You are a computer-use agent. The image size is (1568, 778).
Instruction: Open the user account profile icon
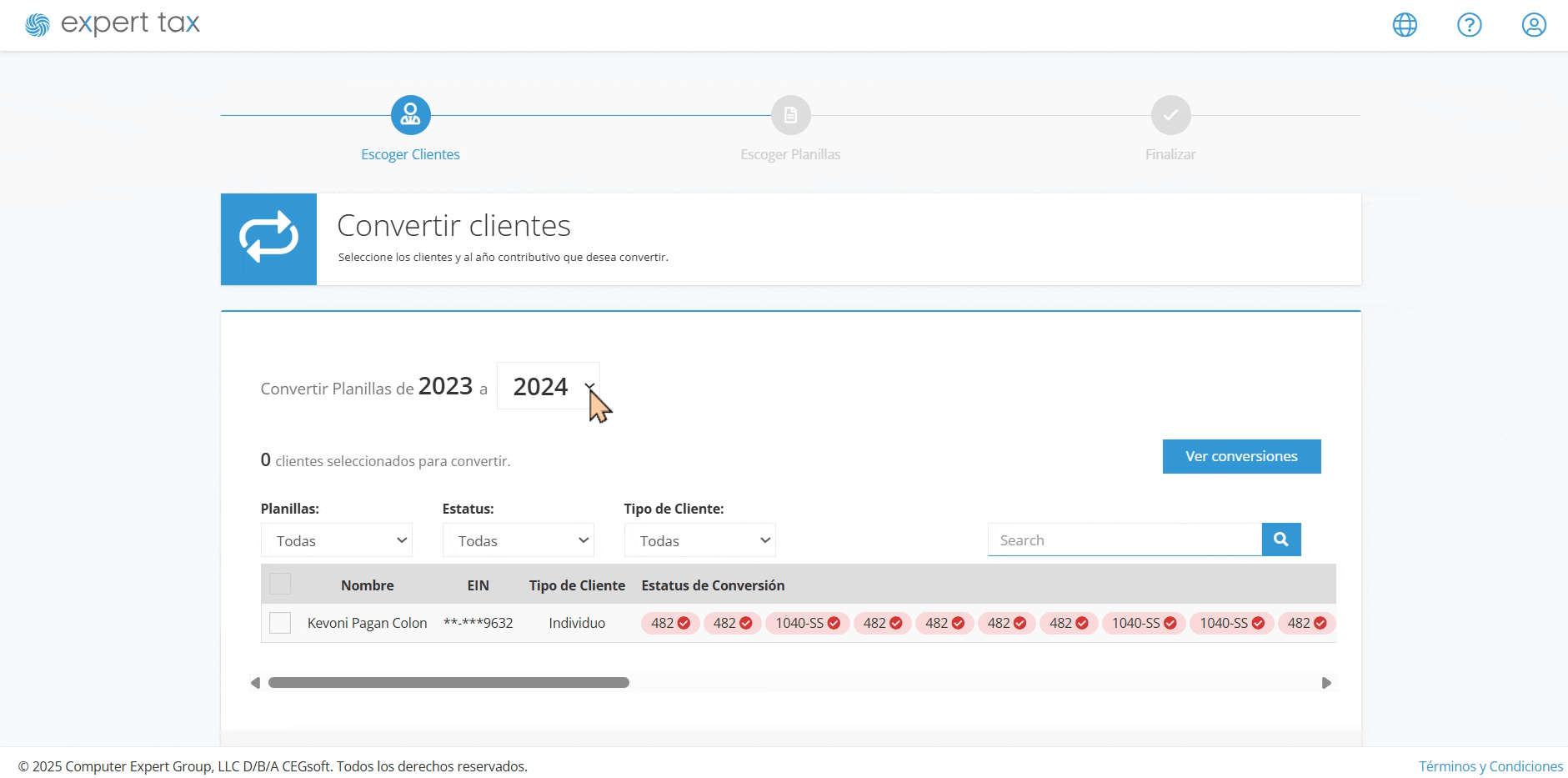(x=1534, y=25)
